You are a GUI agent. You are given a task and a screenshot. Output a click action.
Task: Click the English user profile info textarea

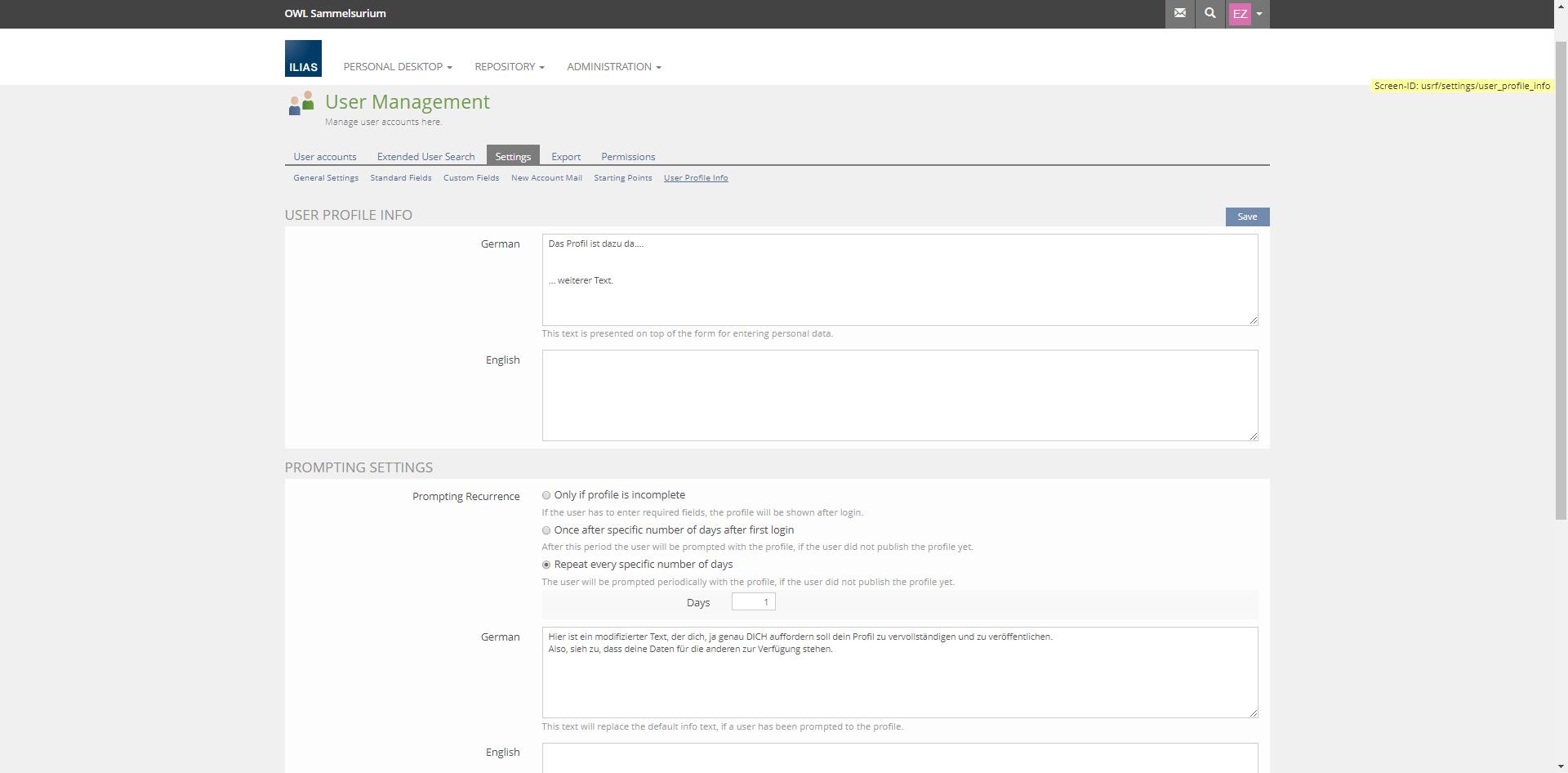899,395
